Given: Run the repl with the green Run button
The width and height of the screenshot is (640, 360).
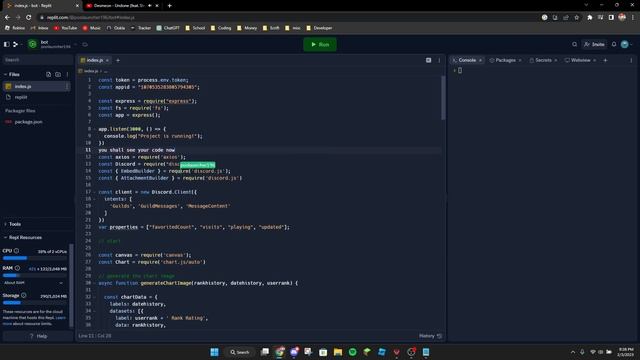Looking at the screenshot, I should point(320,44).
